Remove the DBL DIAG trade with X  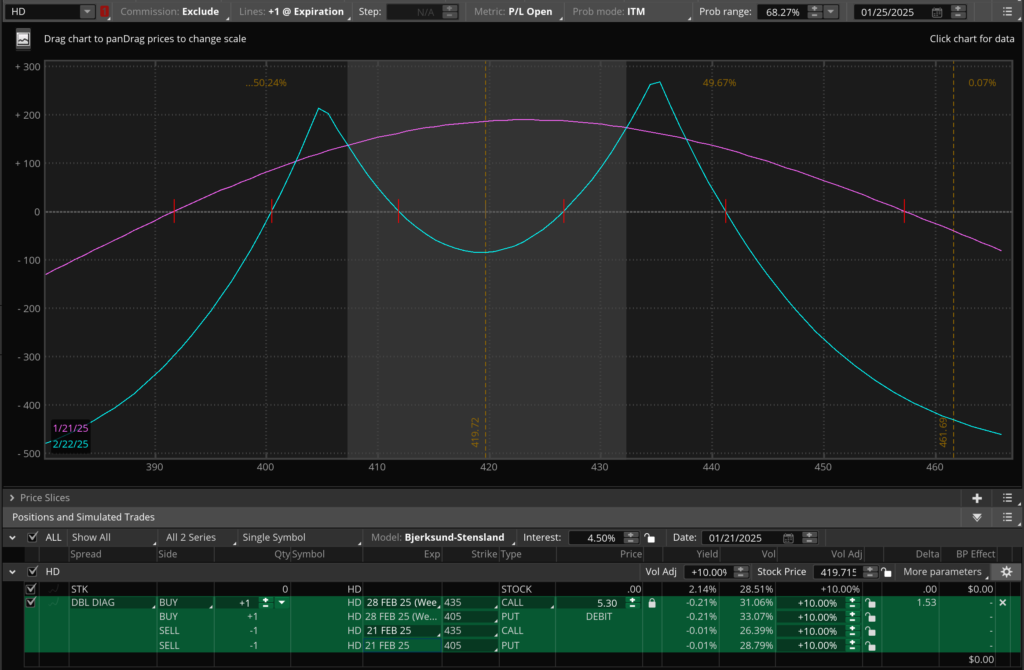point(1003,603)
